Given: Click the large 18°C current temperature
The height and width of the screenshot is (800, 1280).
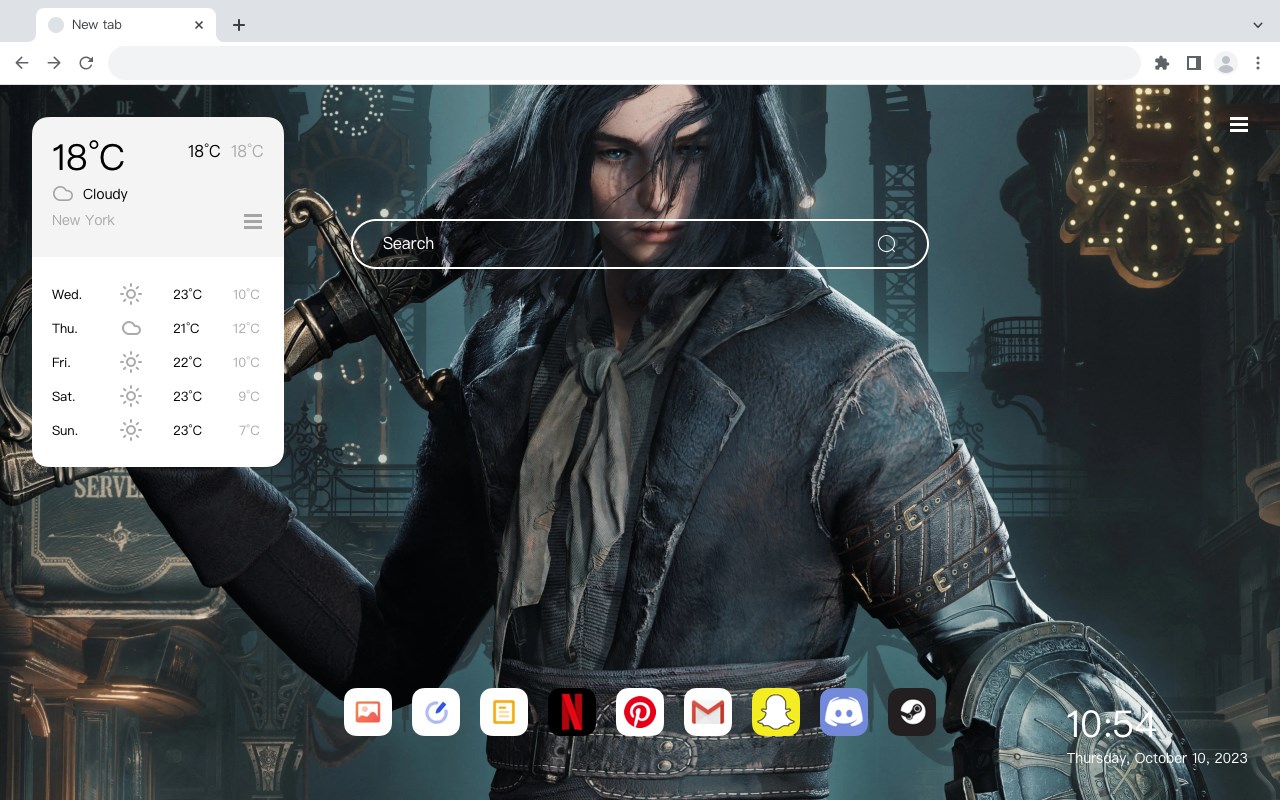Looking at the screenshot, I should 88,157.
